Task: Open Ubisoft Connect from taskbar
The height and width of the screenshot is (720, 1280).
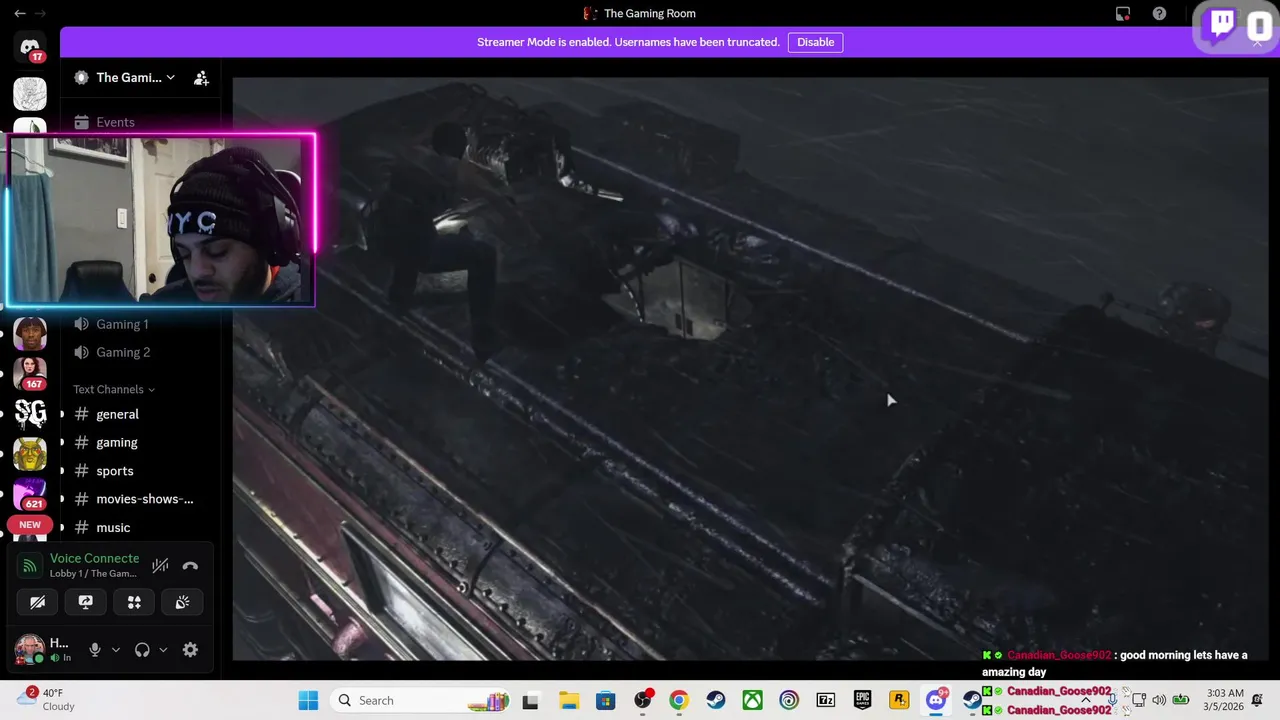Action: pyautogui.click(x=789, y=700)
